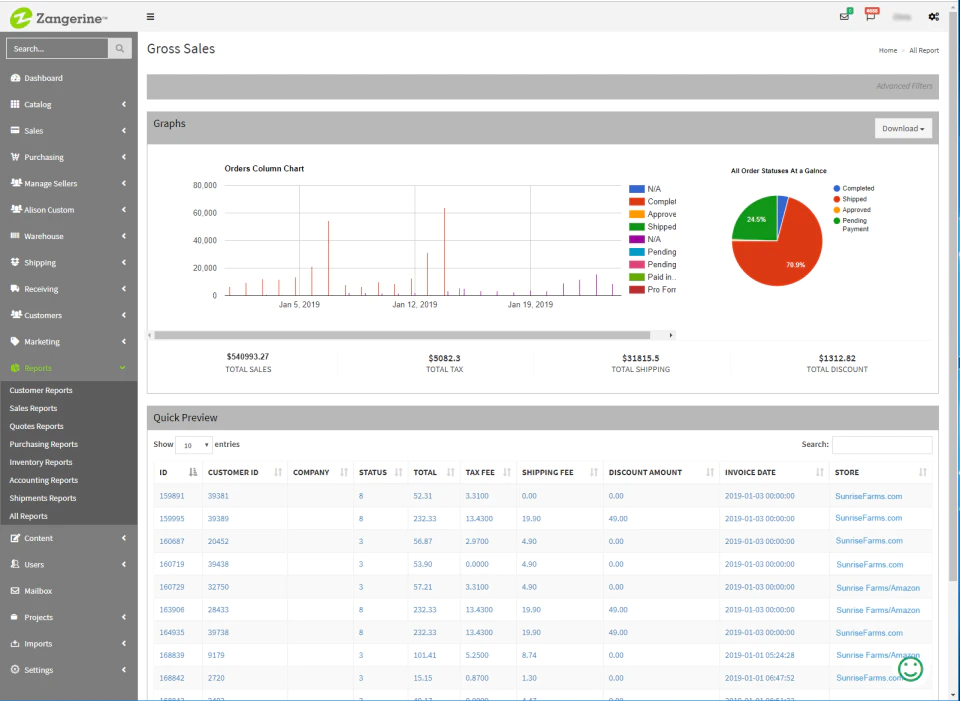The image size is (960, 701).
Task: Open the green smiley feedback icon
Action: (x=910, y=668)
